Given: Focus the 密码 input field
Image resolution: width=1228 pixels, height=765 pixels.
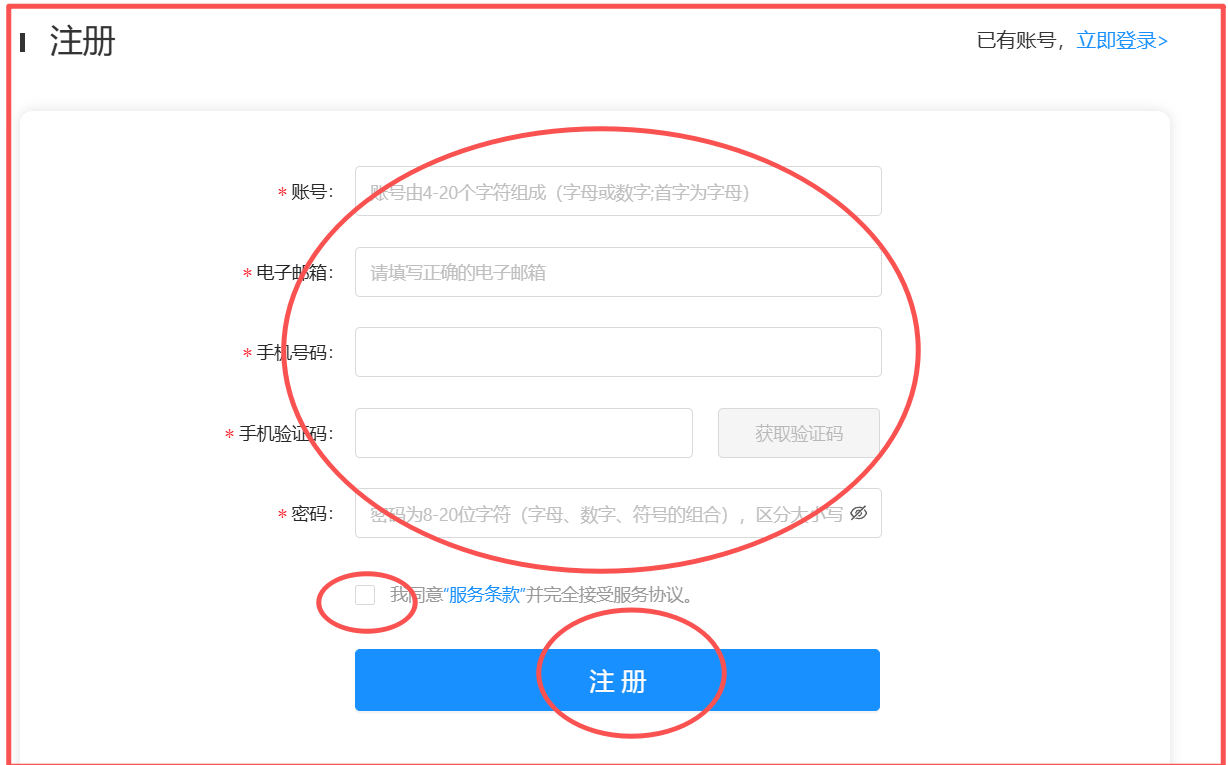Looking at the screenshot, I should pos(618,513).
